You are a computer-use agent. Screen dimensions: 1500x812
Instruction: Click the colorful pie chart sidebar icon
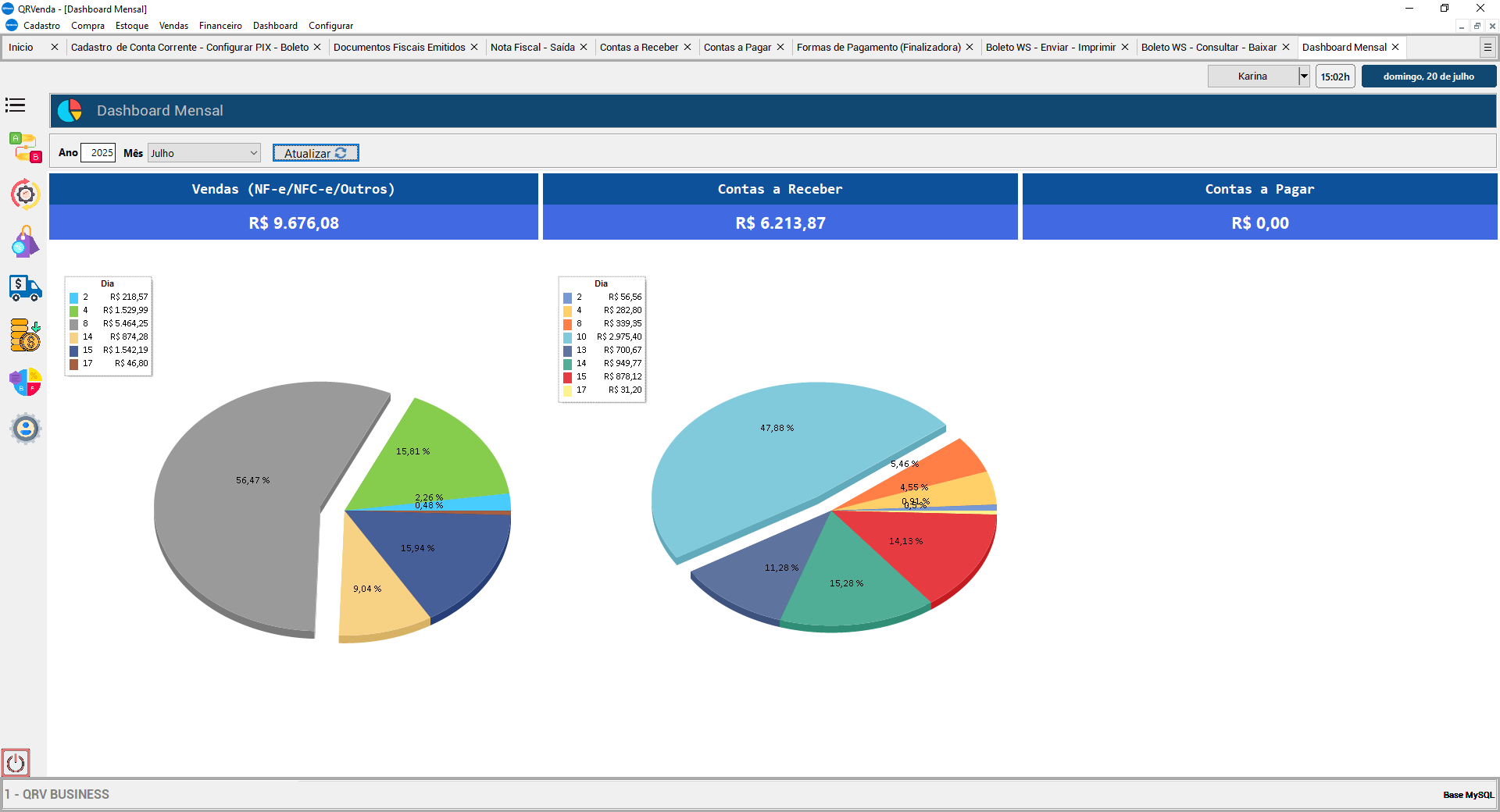(25, 383)
